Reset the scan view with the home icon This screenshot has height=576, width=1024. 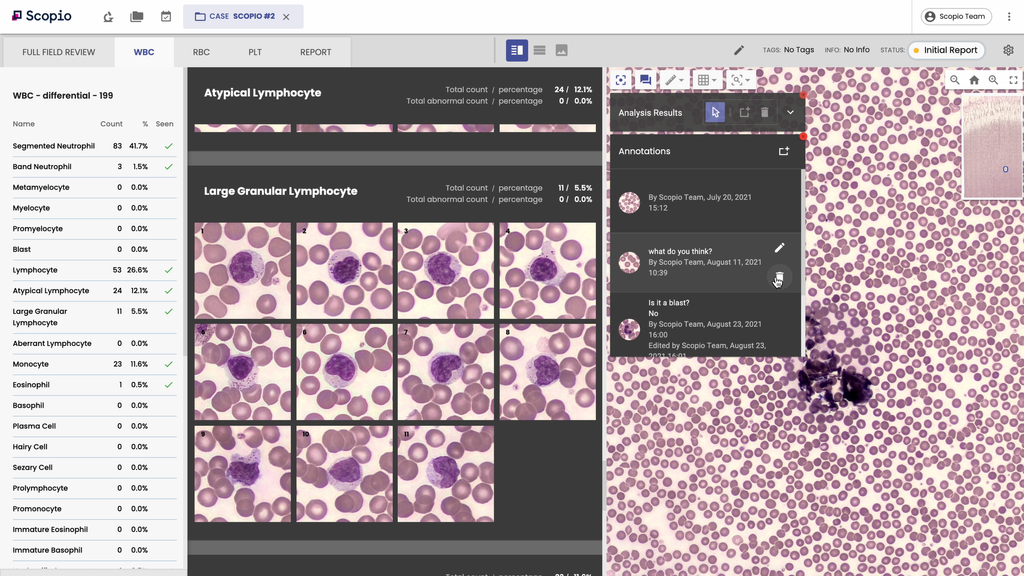pos(974,79)
